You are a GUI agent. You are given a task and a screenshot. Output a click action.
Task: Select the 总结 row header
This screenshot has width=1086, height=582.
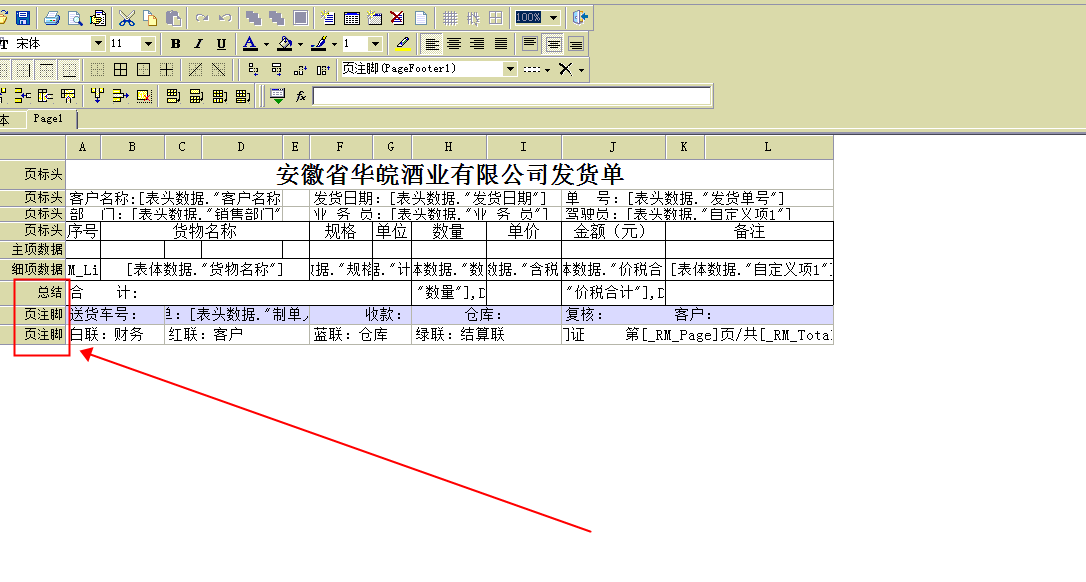(x=33, y=292)
